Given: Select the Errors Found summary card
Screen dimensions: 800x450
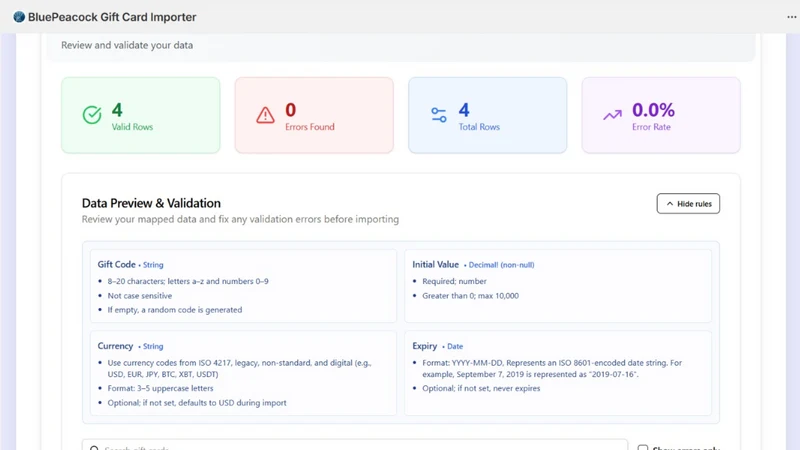Looking at the screenshot, I should [314, 115].
